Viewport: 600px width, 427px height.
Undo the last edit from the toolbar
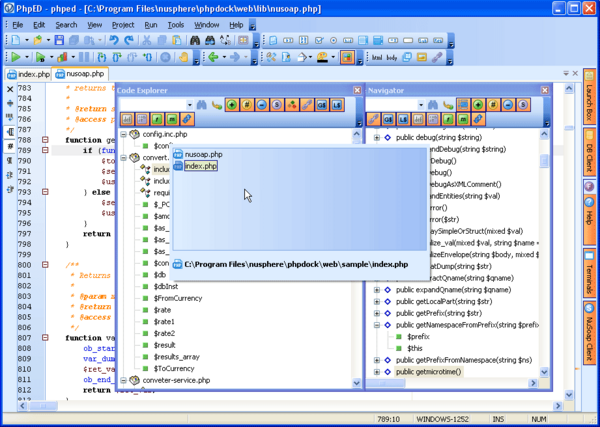point(114,40)
